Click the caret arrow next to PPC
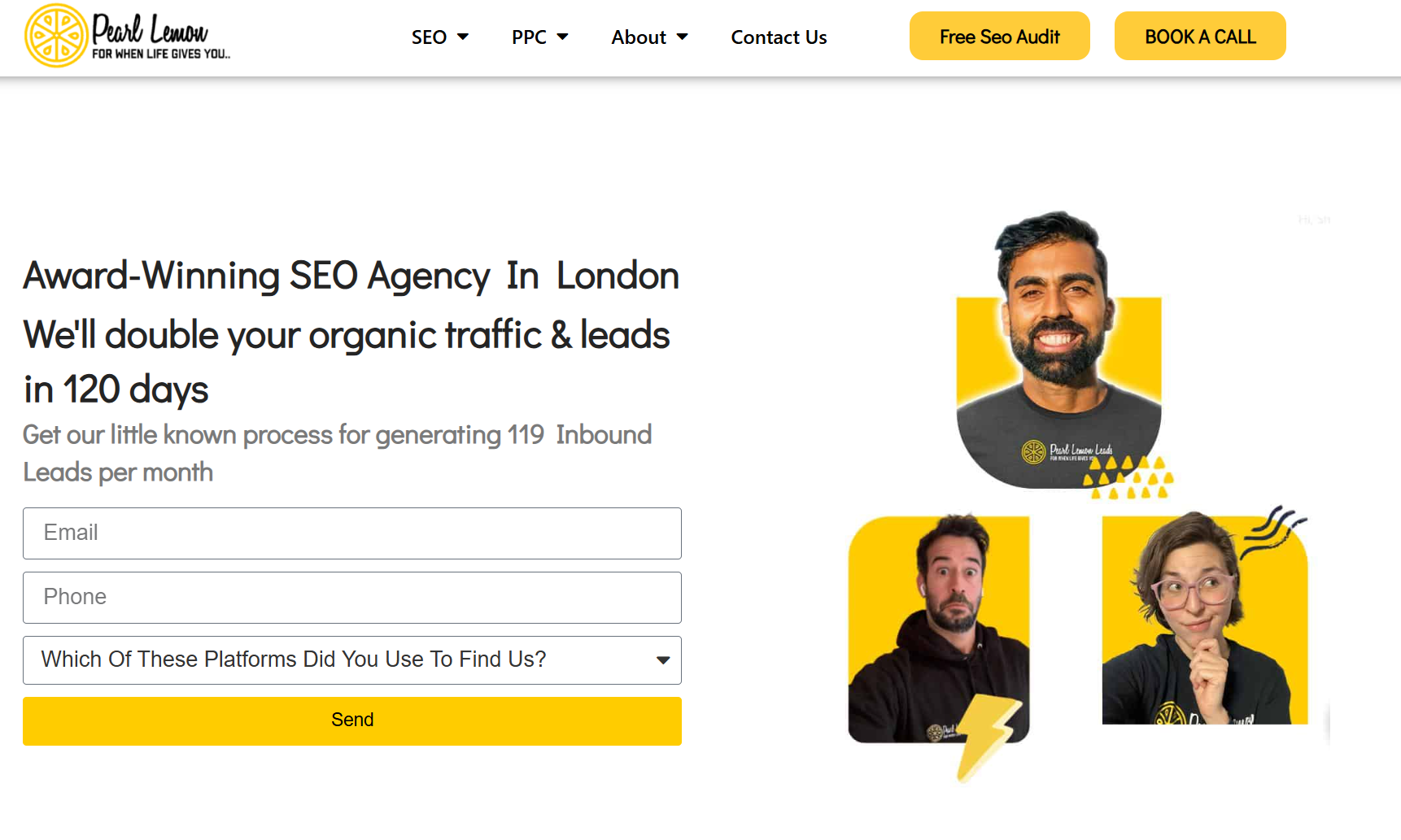 [x=562, y=37]
